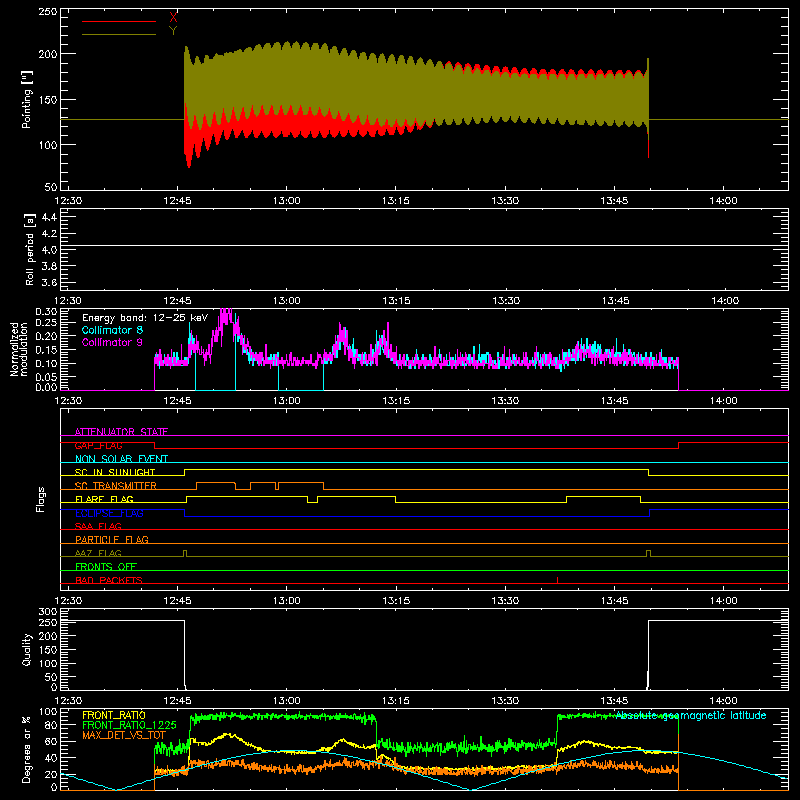This screenshot has width=800, height=800.
Task: Click the 0.15 tick on the modulation axis
Action: (46, 350)
